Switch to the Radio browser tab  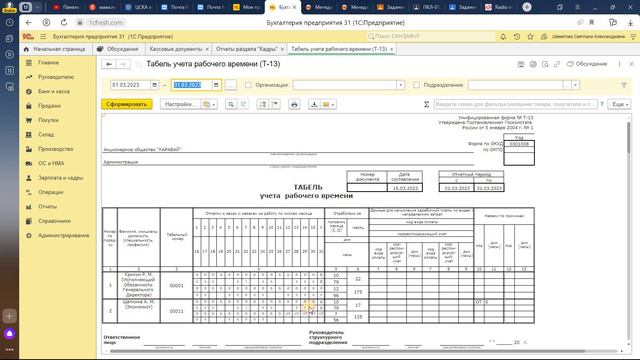pos(498,7)
